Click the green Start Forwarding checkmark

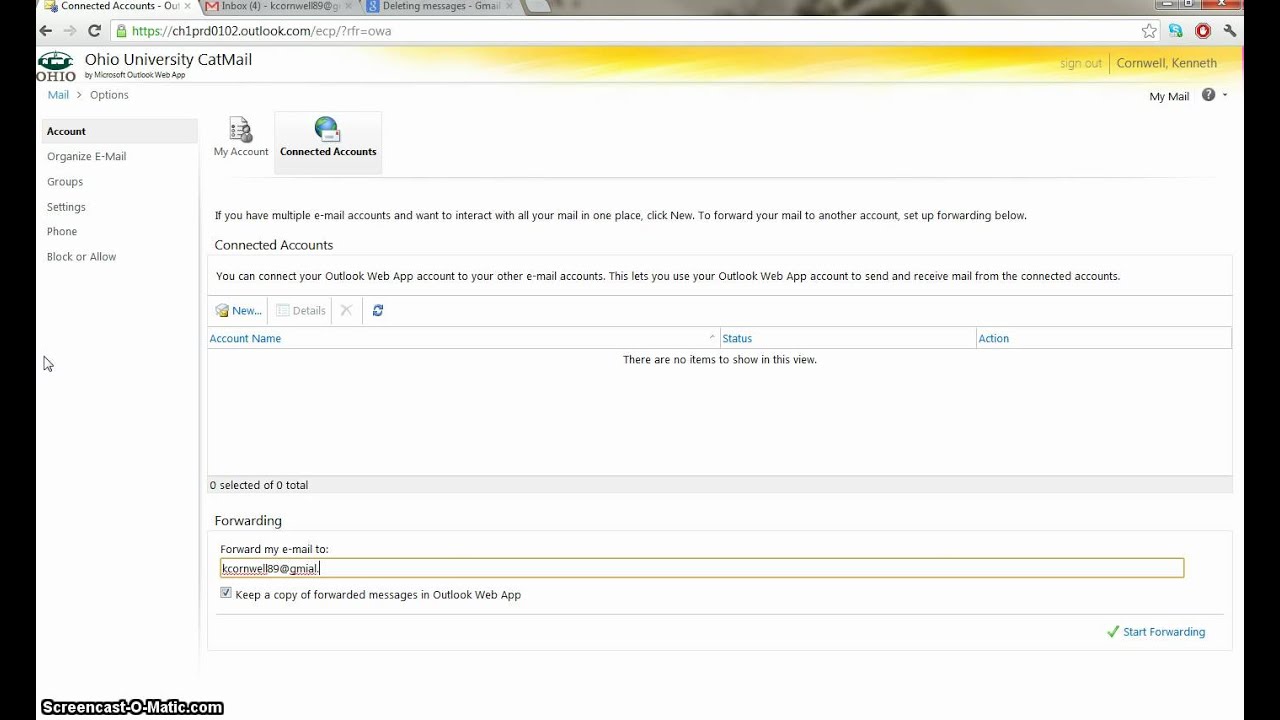coord(1113,632)
